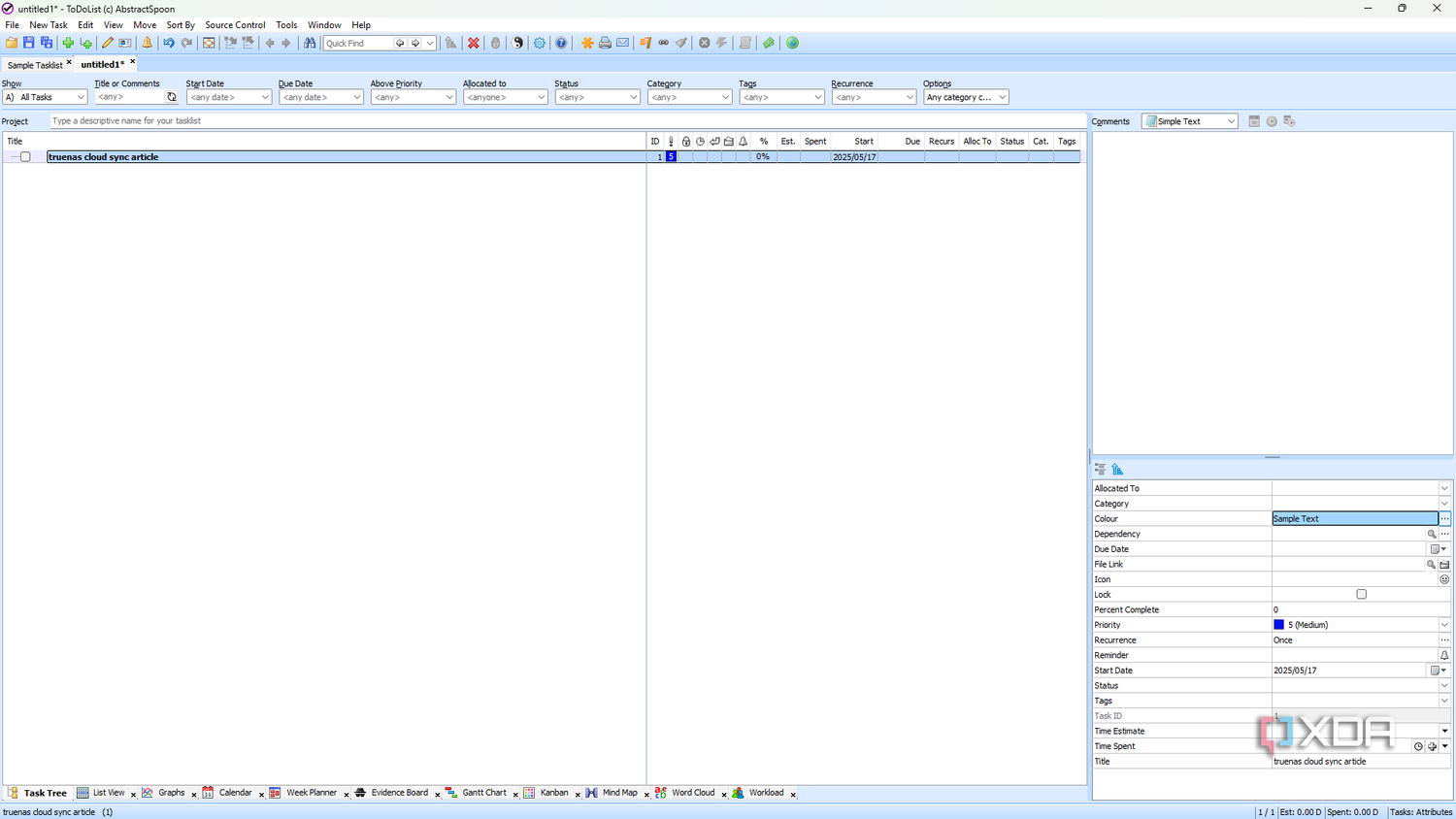Screen dimensions: 1456x819
Task: Expand the Priority dropdown showing 5 (Medium)
Action: (x=1444, y=625)
